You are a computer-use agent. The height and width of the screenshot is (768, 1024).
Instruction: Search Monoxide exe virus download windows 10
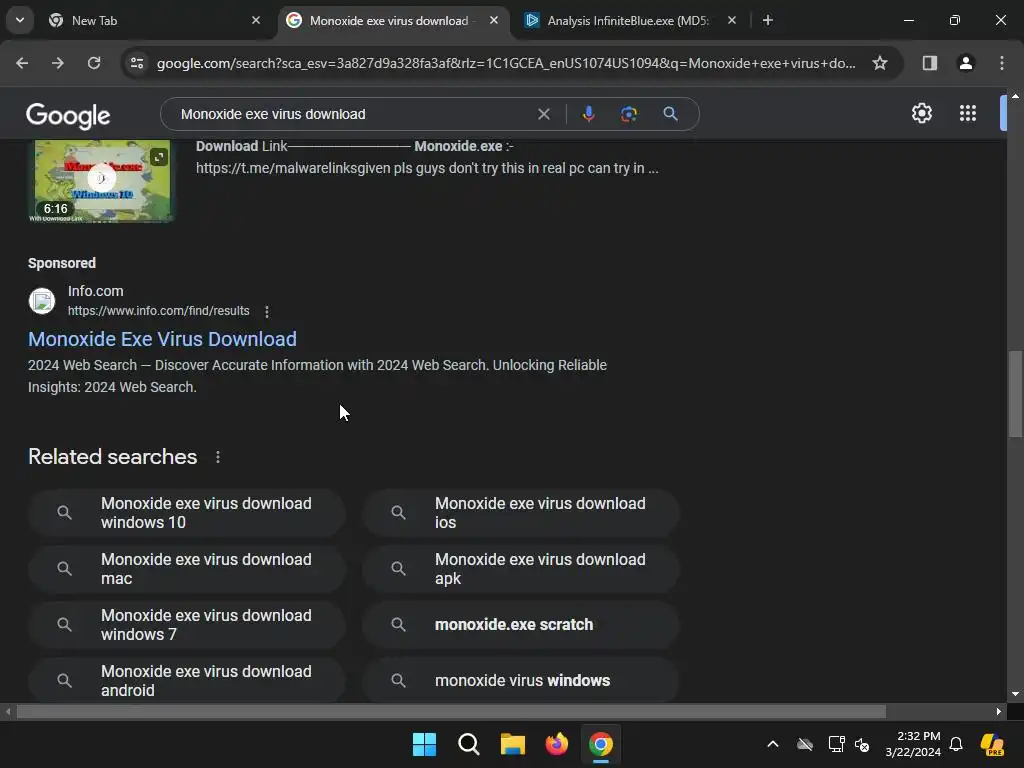point(187,513)
